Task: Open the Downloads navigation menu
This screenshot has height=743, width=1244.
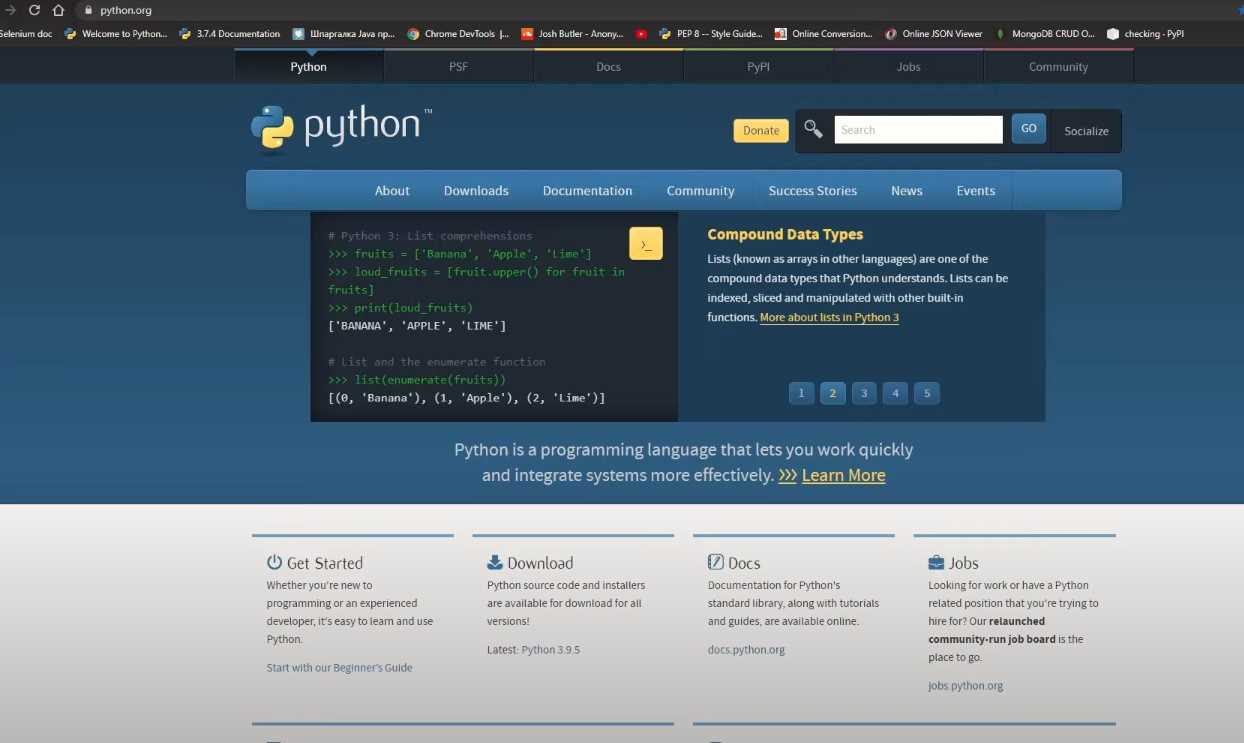Action: [476, 190]
